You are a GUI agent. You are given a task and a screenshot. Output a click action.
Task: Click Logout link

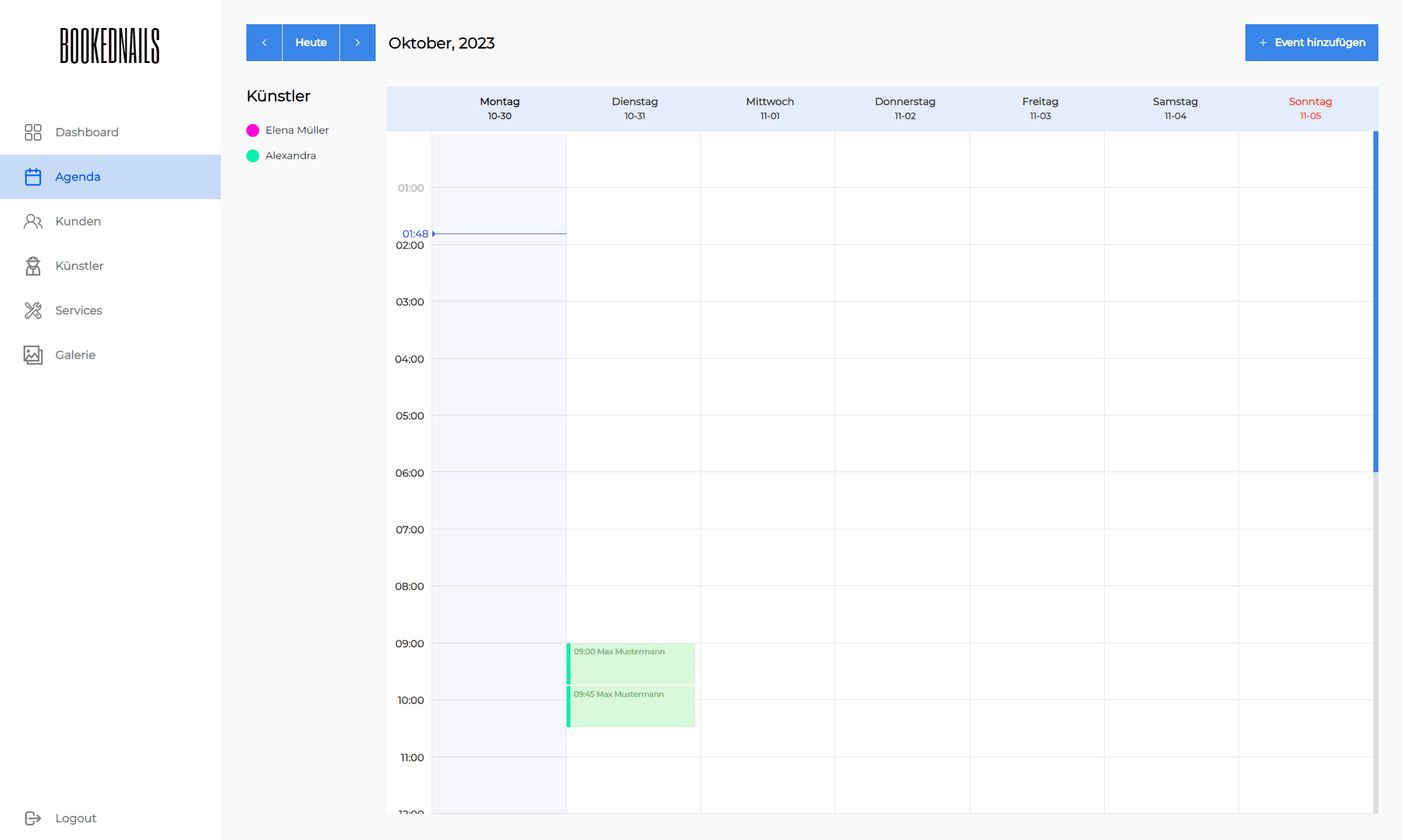(x=76, y=818)
